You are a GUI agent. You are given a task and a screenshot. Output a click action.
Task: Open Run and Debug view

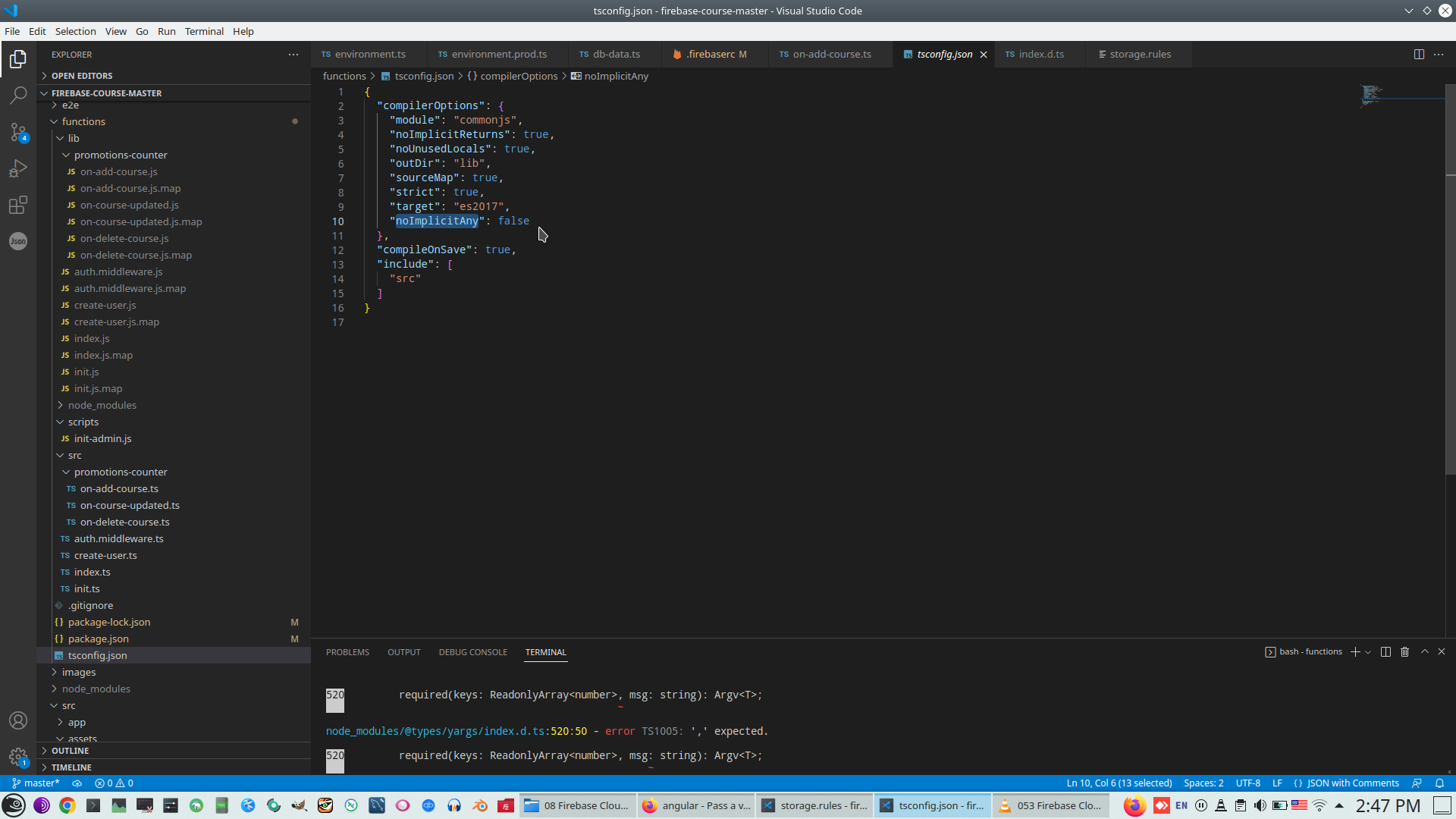tap(18, 168)
